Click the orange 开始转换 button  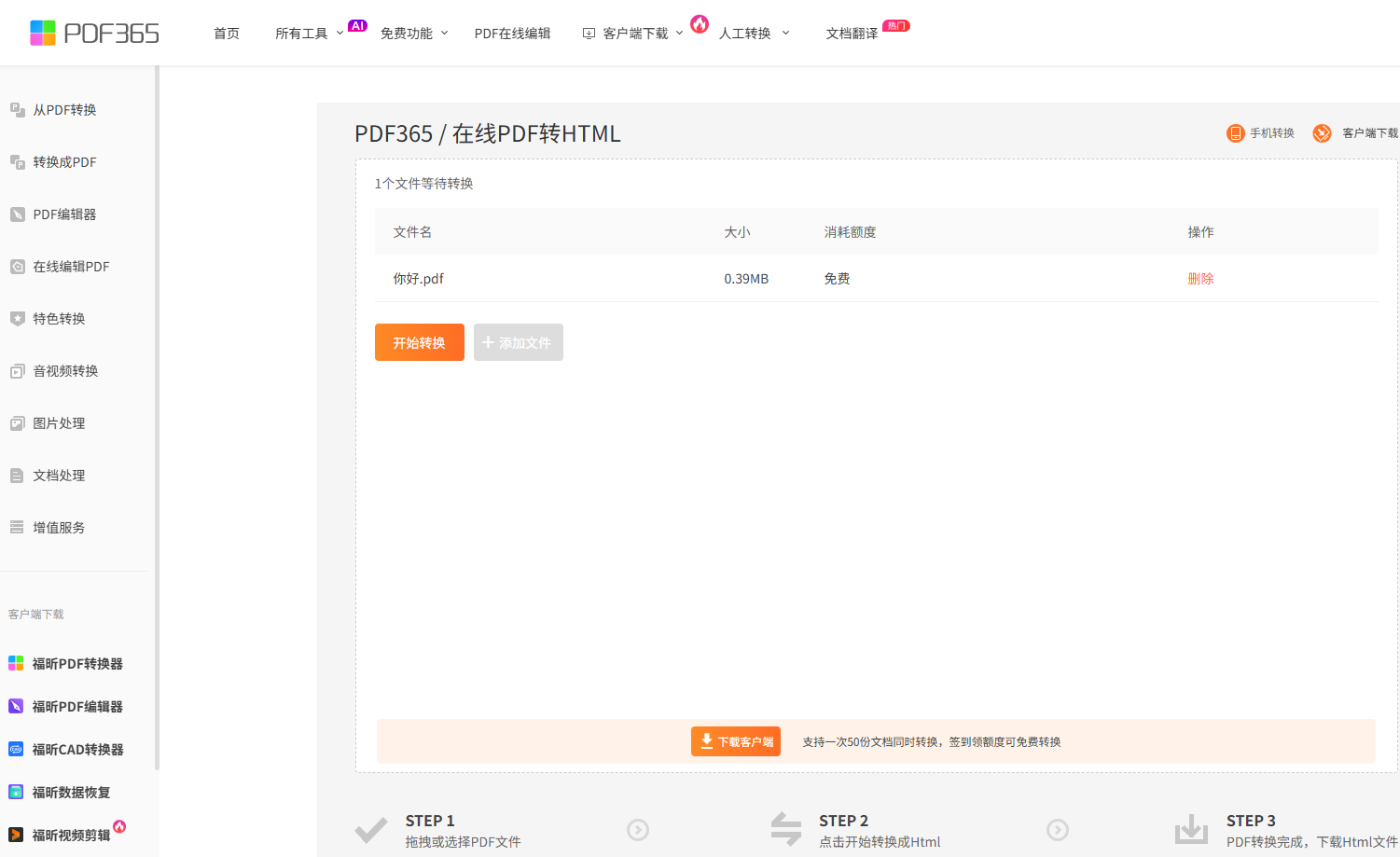pyautogui.click(x=420, y=342)
